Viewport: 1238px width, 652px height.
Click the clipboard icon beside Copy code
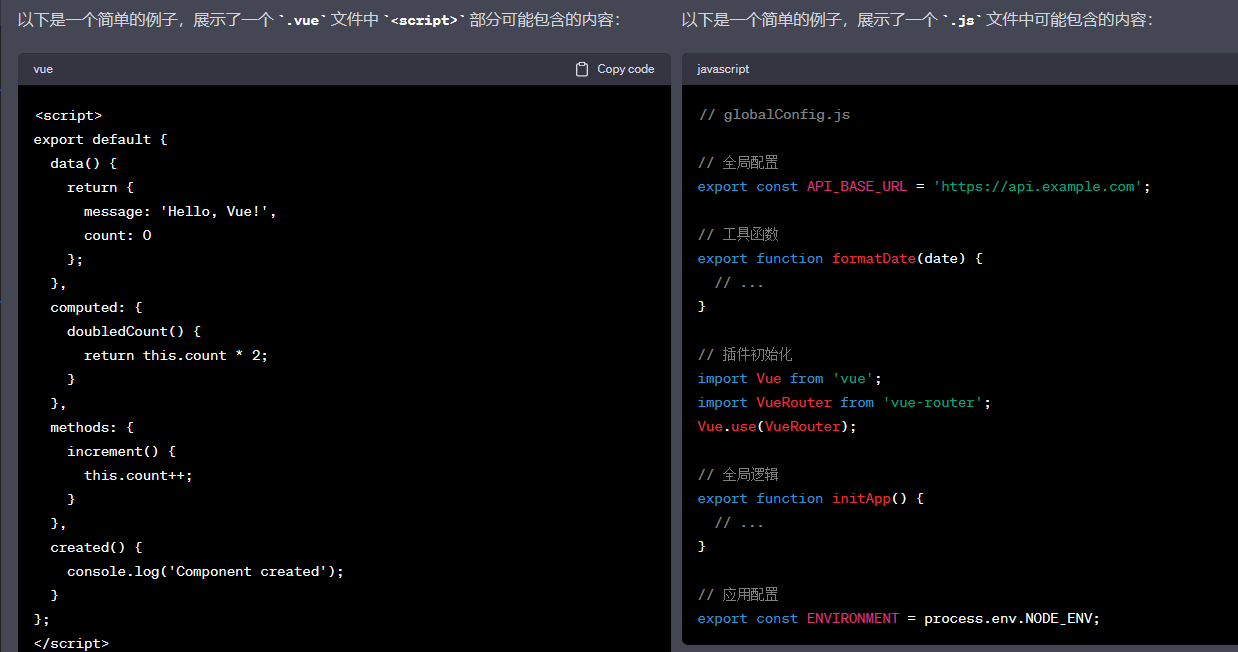[x=582, y=69]
